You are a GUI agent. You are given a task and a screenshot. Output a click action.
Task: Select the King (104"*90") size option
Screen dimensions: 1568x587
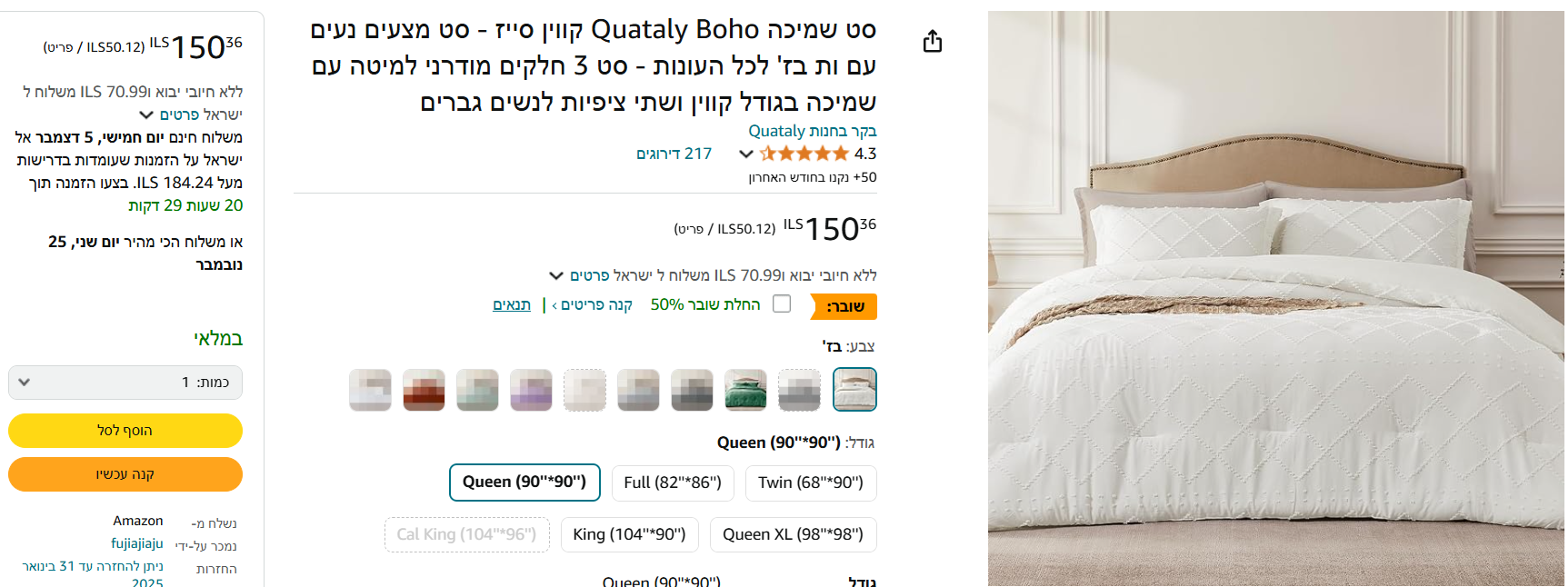coord(629,534)
